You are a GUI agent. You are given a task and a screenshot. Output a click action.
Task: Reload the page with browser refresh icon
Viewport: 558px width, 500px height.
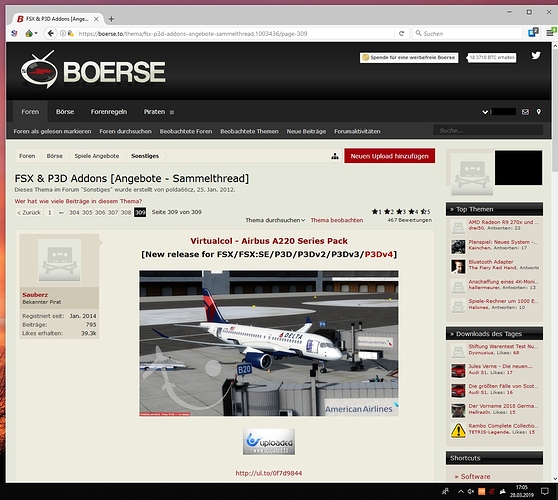click(401, 33)
